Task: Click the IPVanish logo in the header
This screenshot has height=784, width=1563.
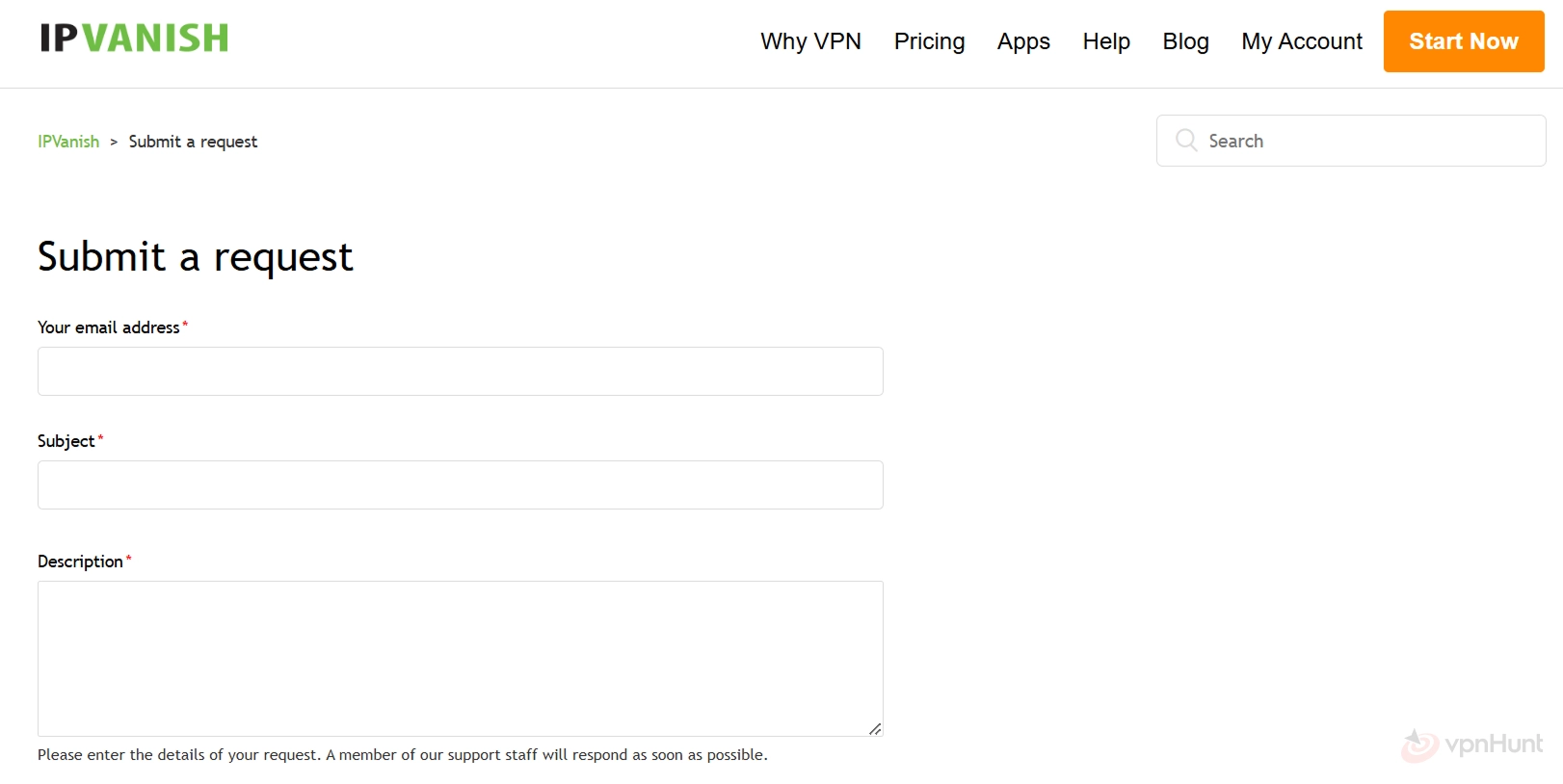Action: click(x=134, y=39)
